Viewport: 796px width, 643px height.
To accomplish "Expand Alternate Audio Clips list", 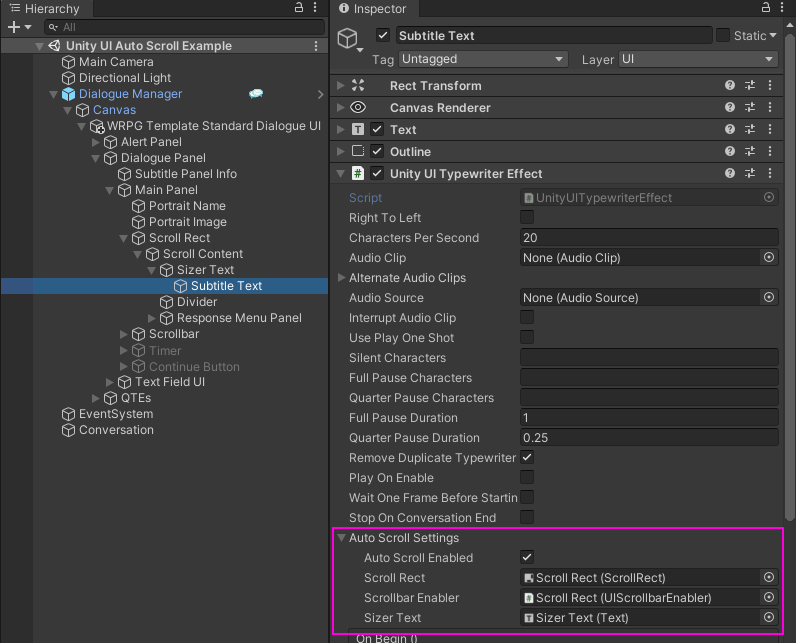I will [342, 278].
